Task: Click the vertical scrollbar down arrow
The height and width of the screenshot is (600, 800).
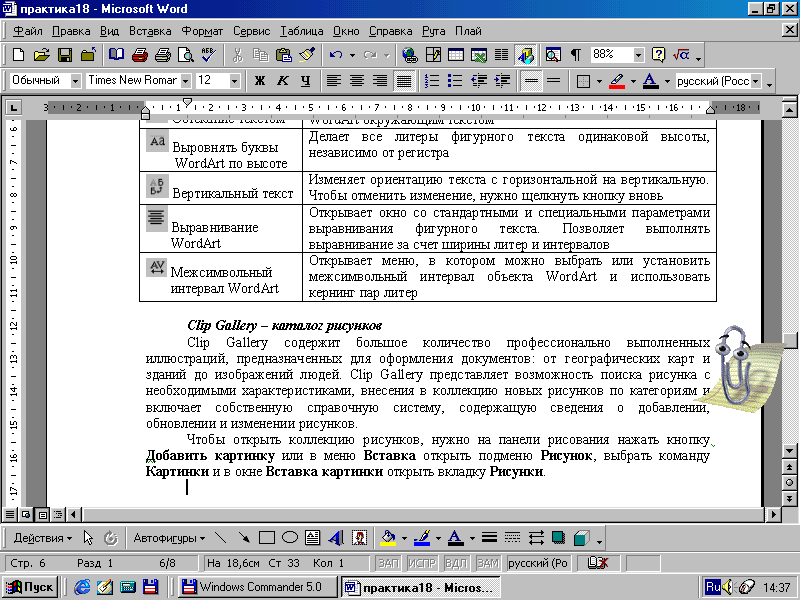Action: [789, 451]
